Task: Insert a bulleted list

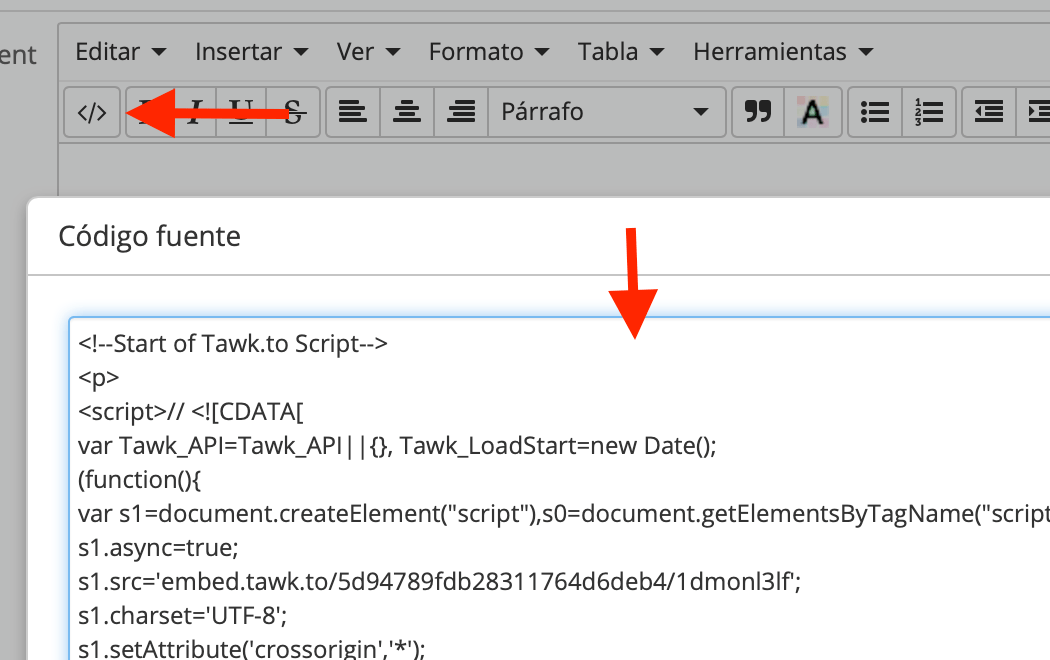Action: click(x=875, y=112)
